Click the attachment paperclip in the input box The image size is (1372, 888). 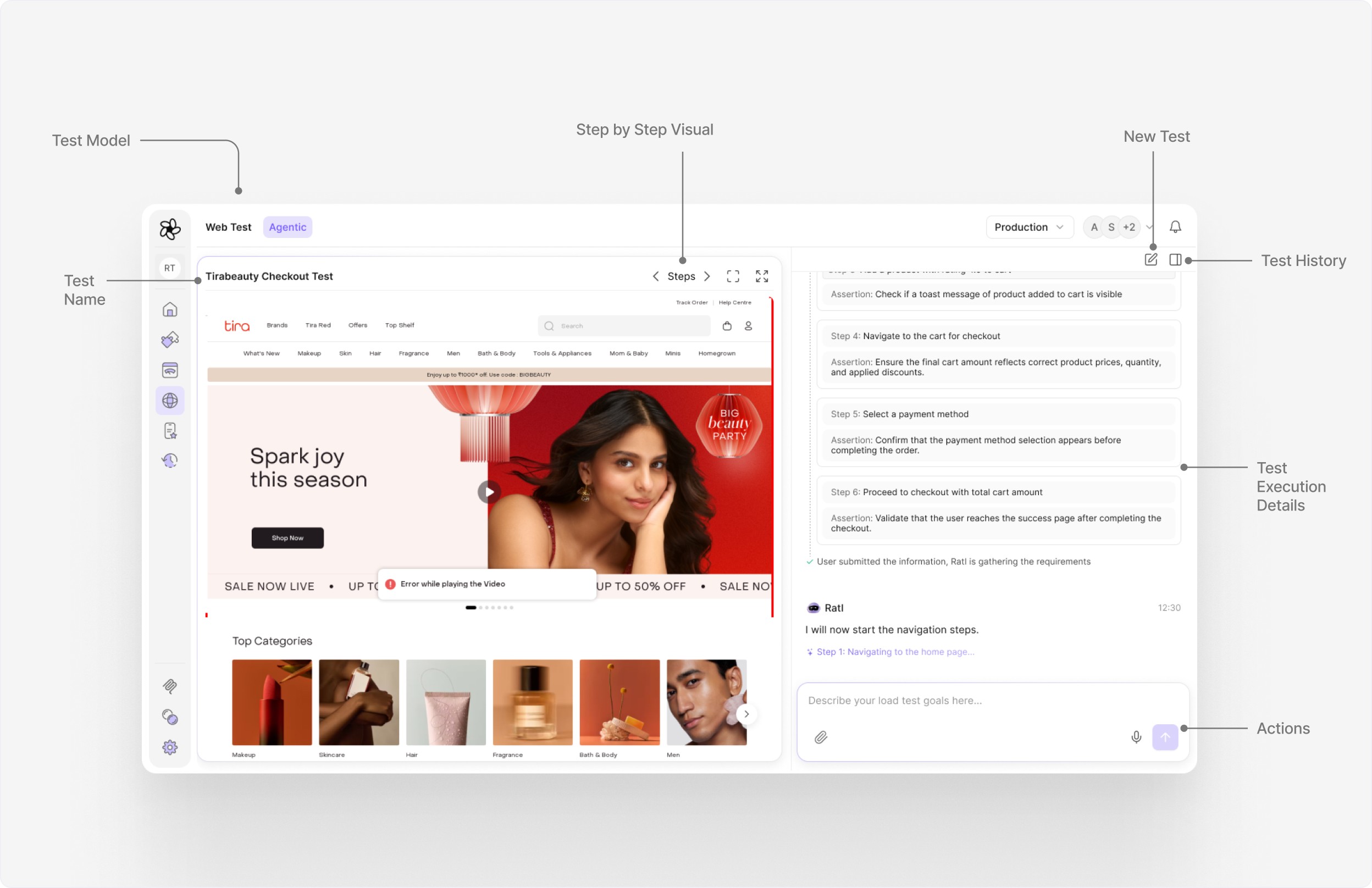point(821,737)
